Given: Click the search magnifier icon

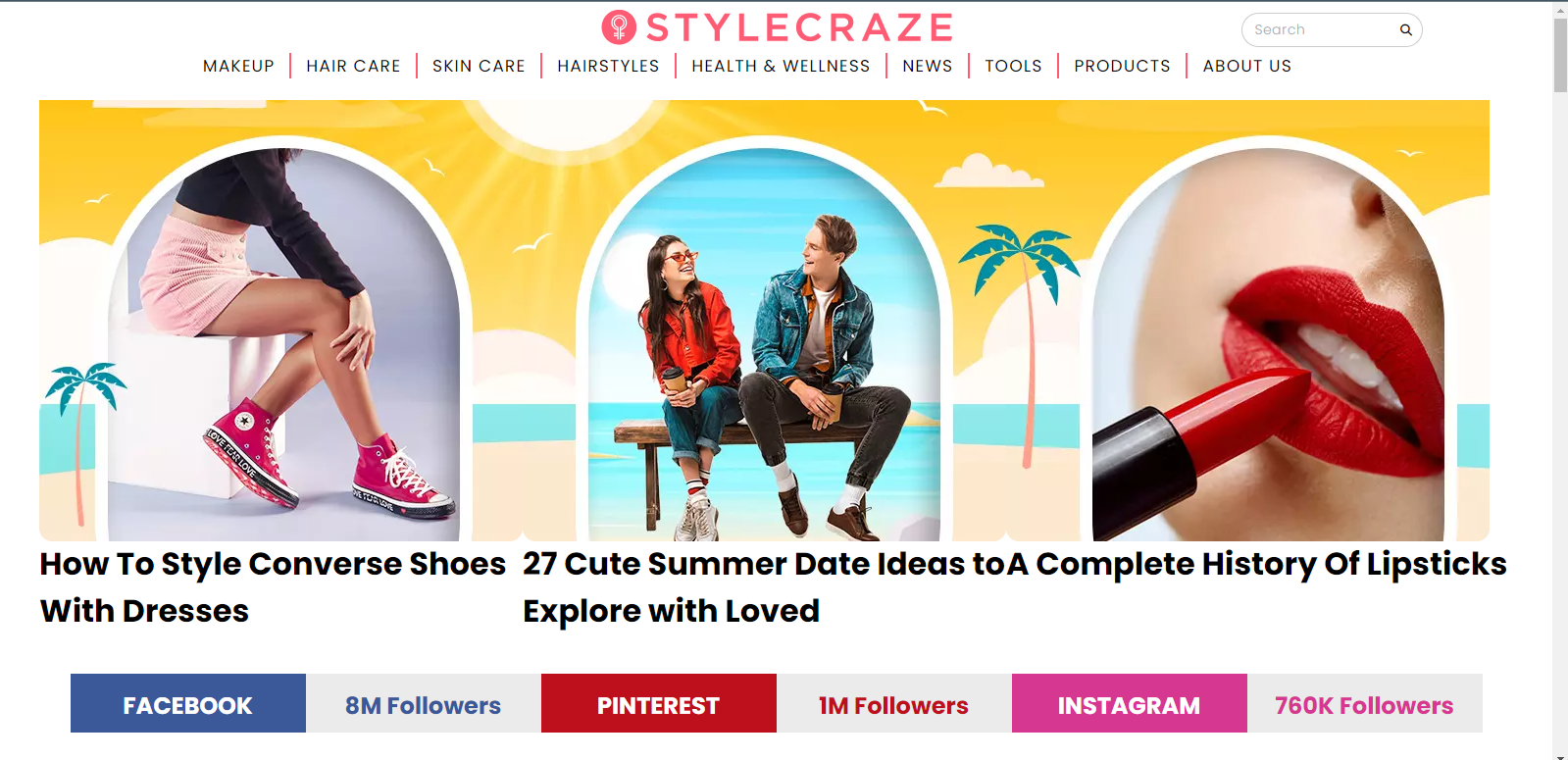Looking at the screenshot, I should tap(1405, 29).
